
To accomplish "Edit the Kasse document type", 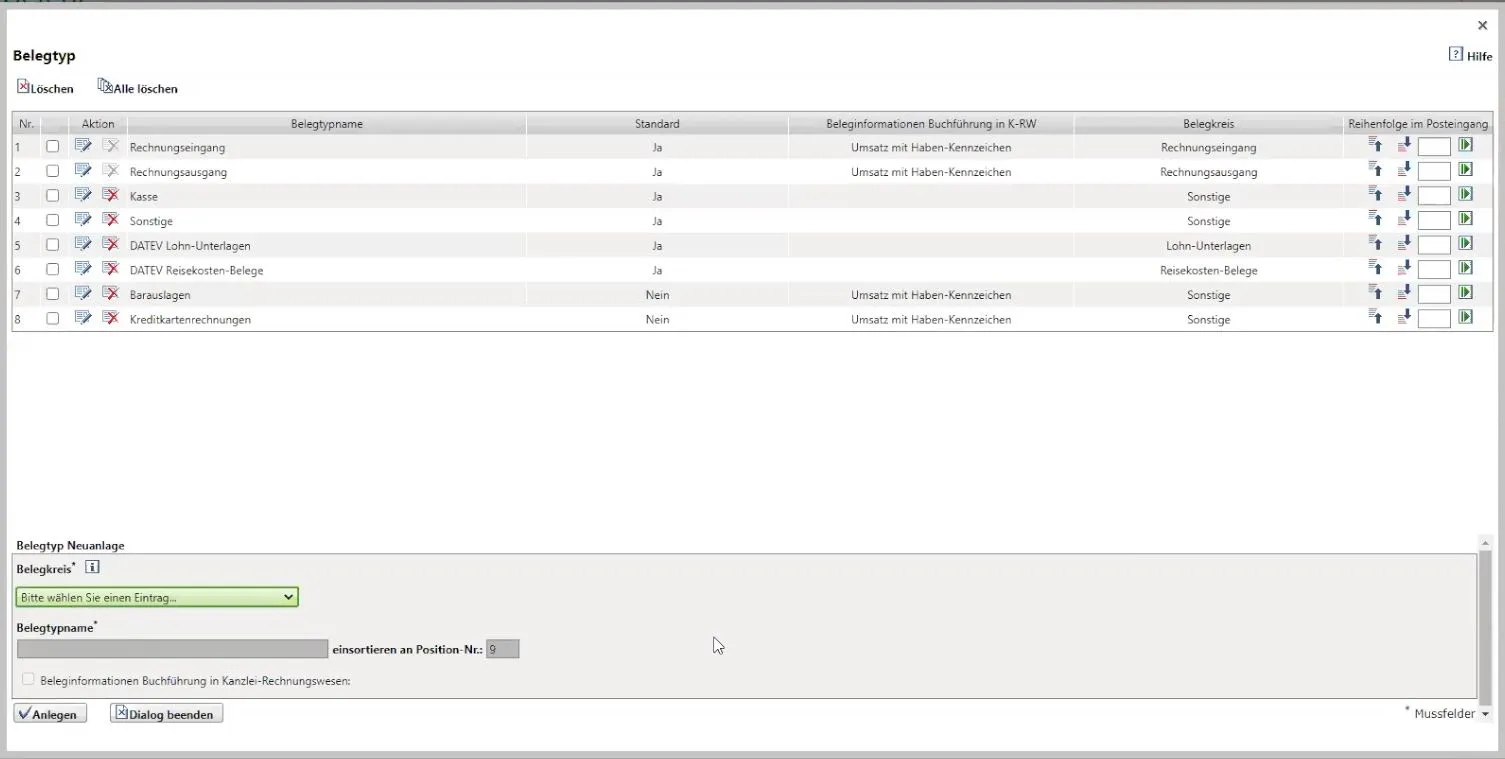I will tap(84, 195).
